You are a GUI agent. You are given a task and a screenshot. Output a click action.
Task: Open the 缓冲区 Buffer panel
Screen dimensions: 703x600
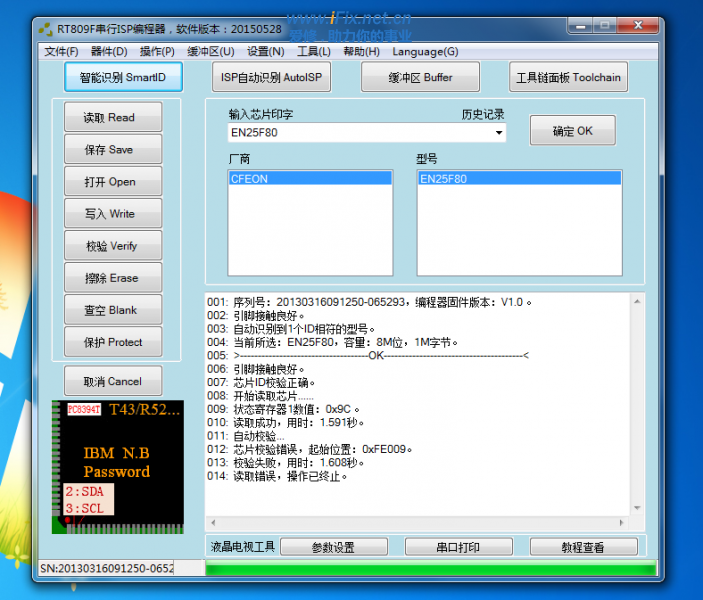click(x=420, y=77)
